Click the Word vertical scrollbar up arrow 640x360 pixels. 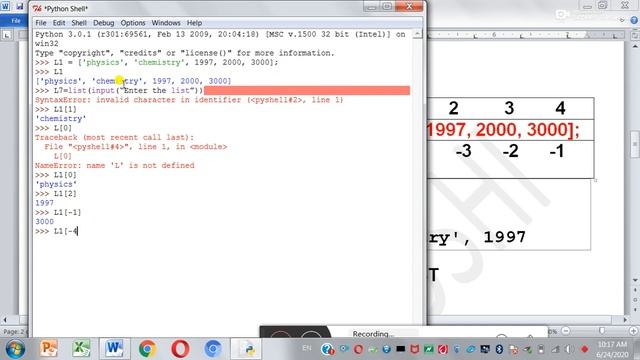pos(635,47)
